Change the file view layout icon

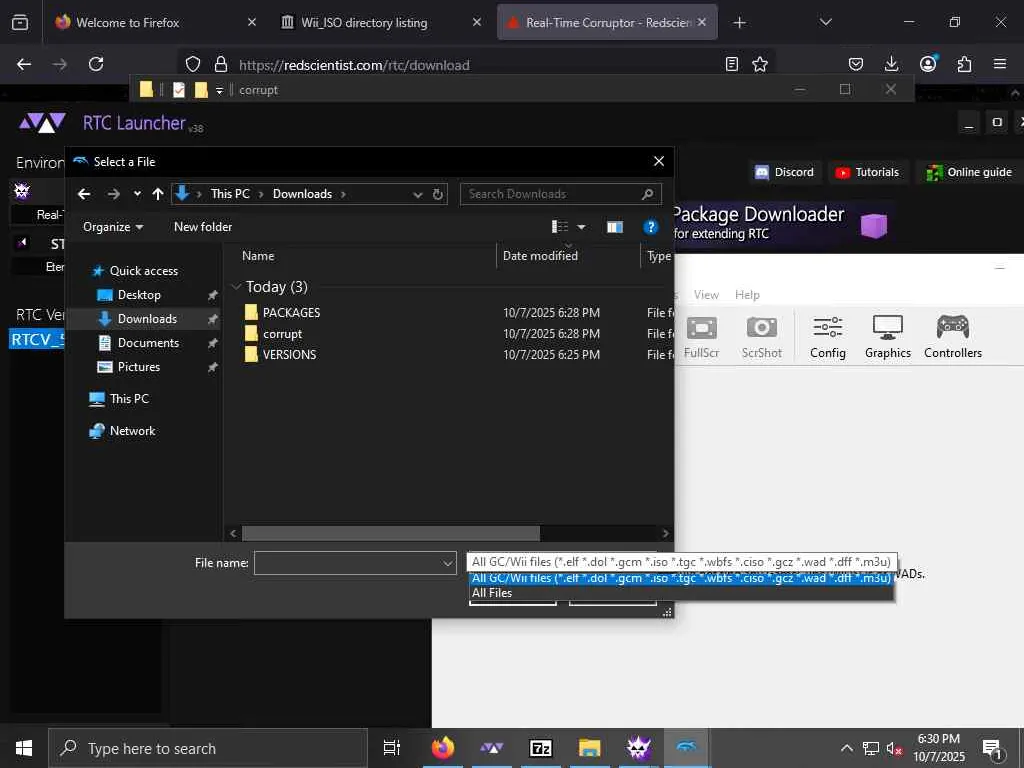point(560,227)
